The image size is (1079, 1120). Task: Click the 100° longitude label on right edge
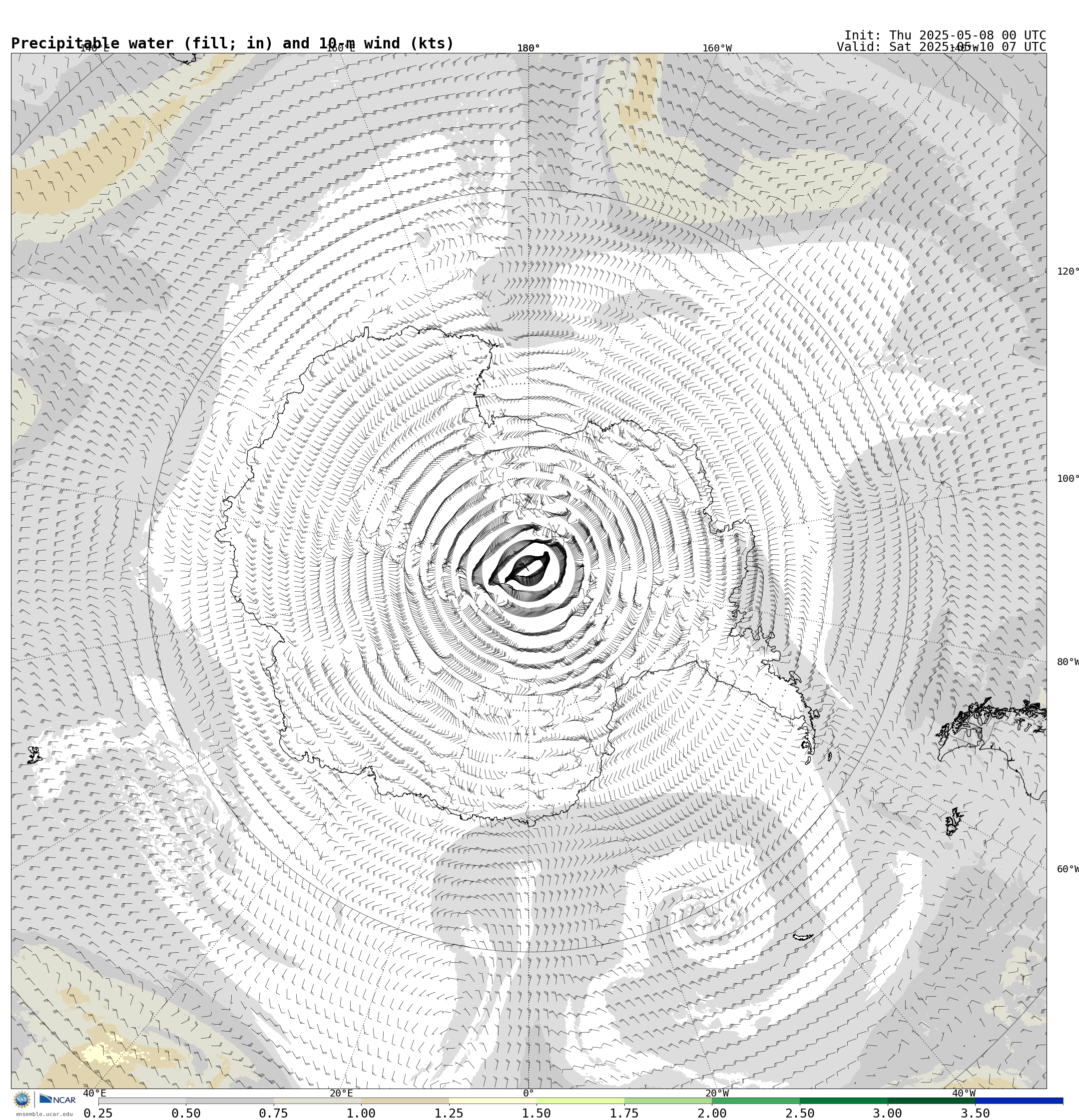click(1068, 479)
